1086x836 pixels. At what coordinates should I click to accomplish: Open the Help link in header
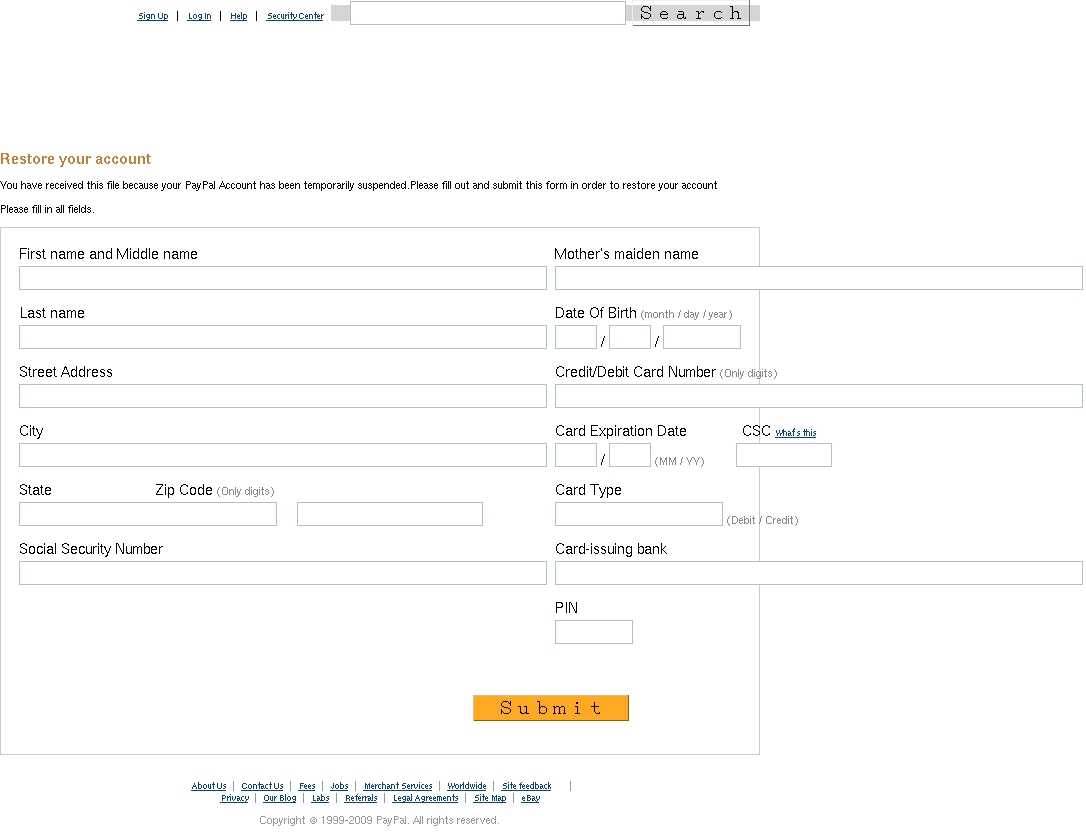tap(238, 16)
